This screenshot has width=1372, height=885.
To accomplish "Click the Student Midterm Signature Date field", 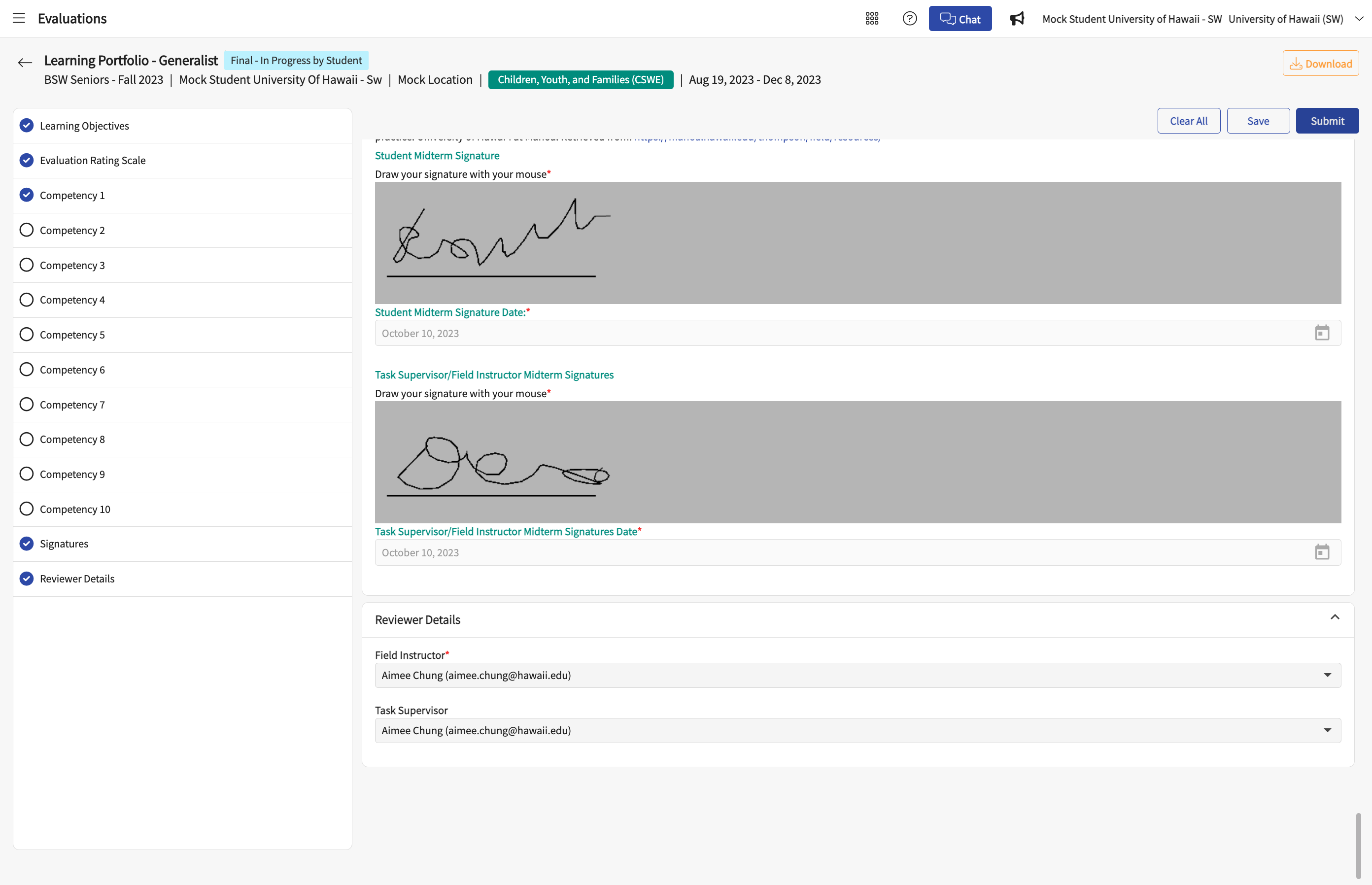I will (857, 333).
